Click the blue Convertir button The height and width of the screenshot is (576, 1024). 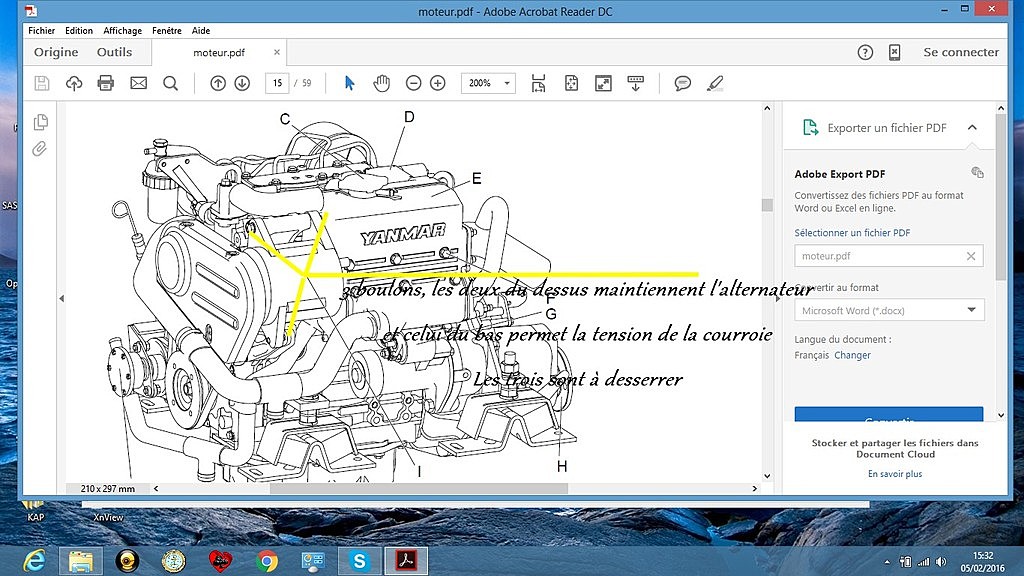[889, 414]
